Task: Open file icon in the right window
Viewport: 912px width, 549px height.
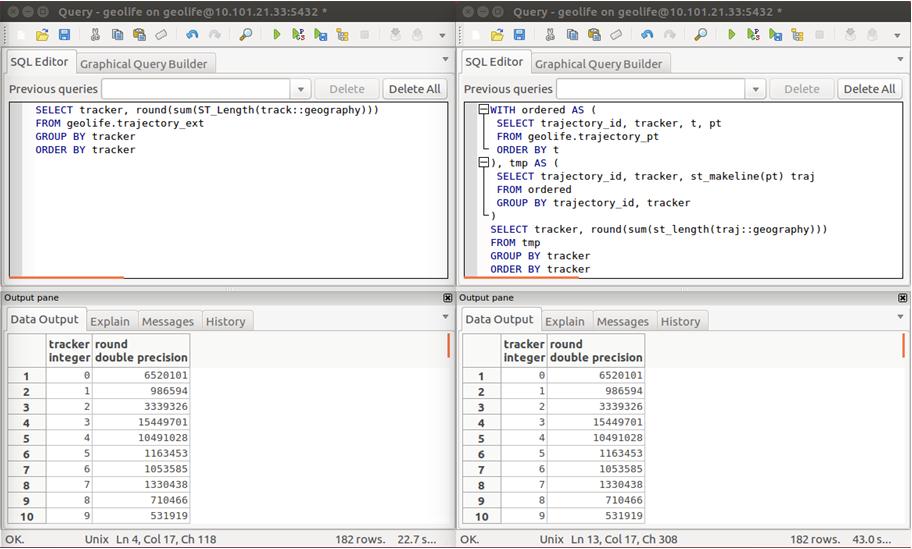Action: pos(497,35)
